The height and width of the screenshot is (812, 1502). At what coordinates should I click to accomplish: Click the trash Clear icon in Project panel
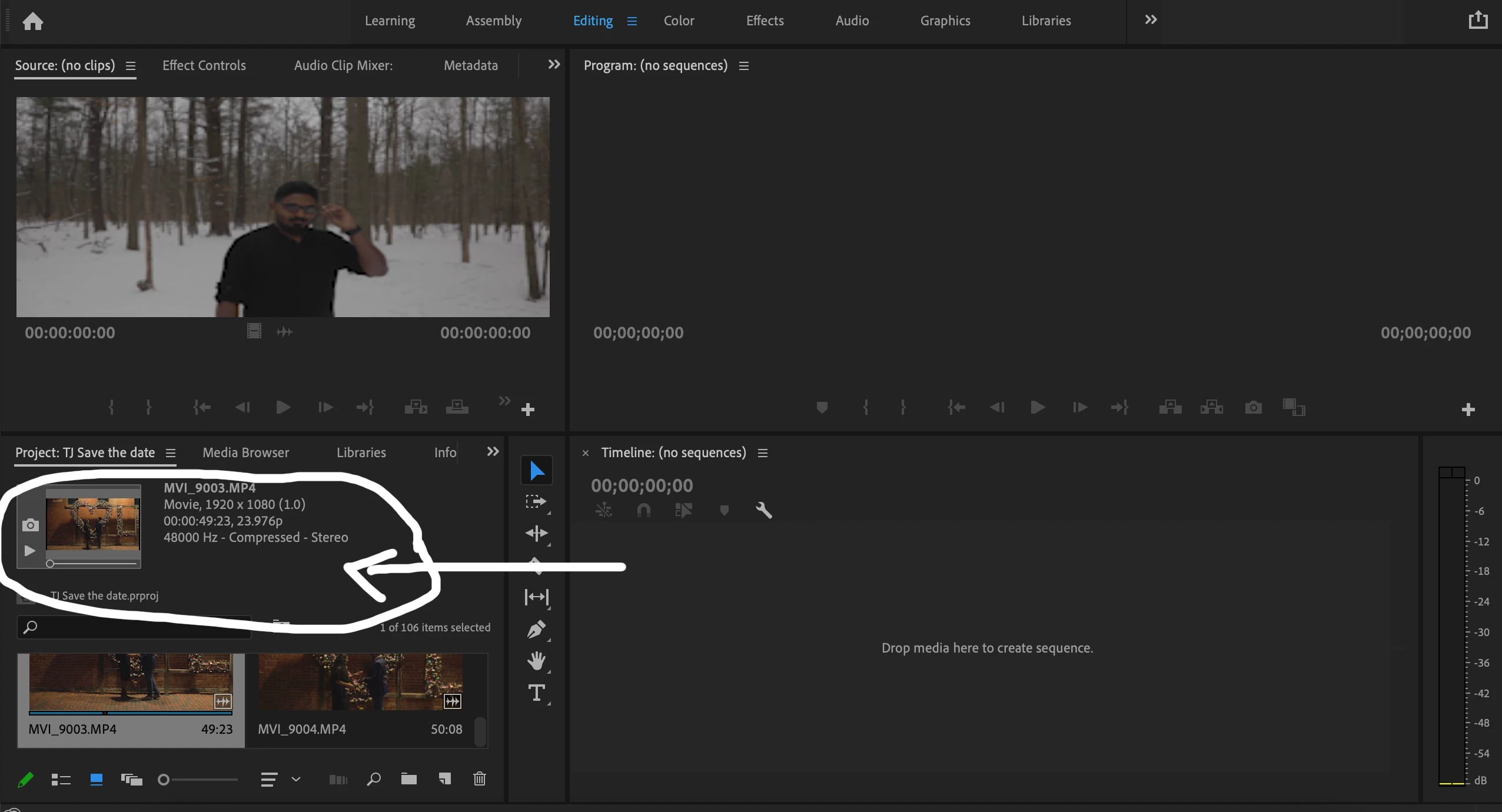pos(480,779)
